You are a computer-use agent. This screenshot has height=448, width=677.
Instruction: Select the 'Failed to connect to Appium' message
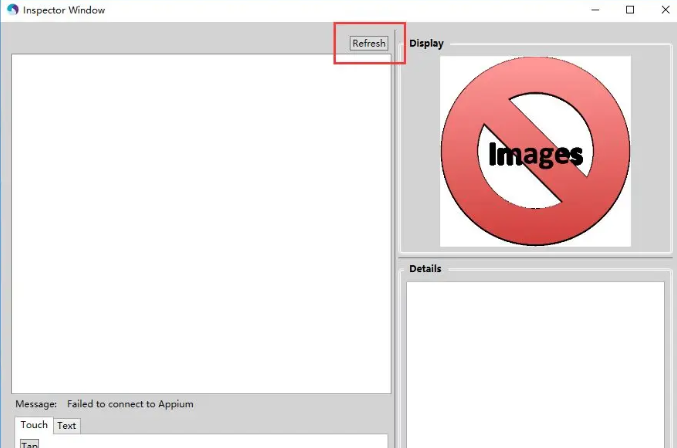[x=130, y=404]
